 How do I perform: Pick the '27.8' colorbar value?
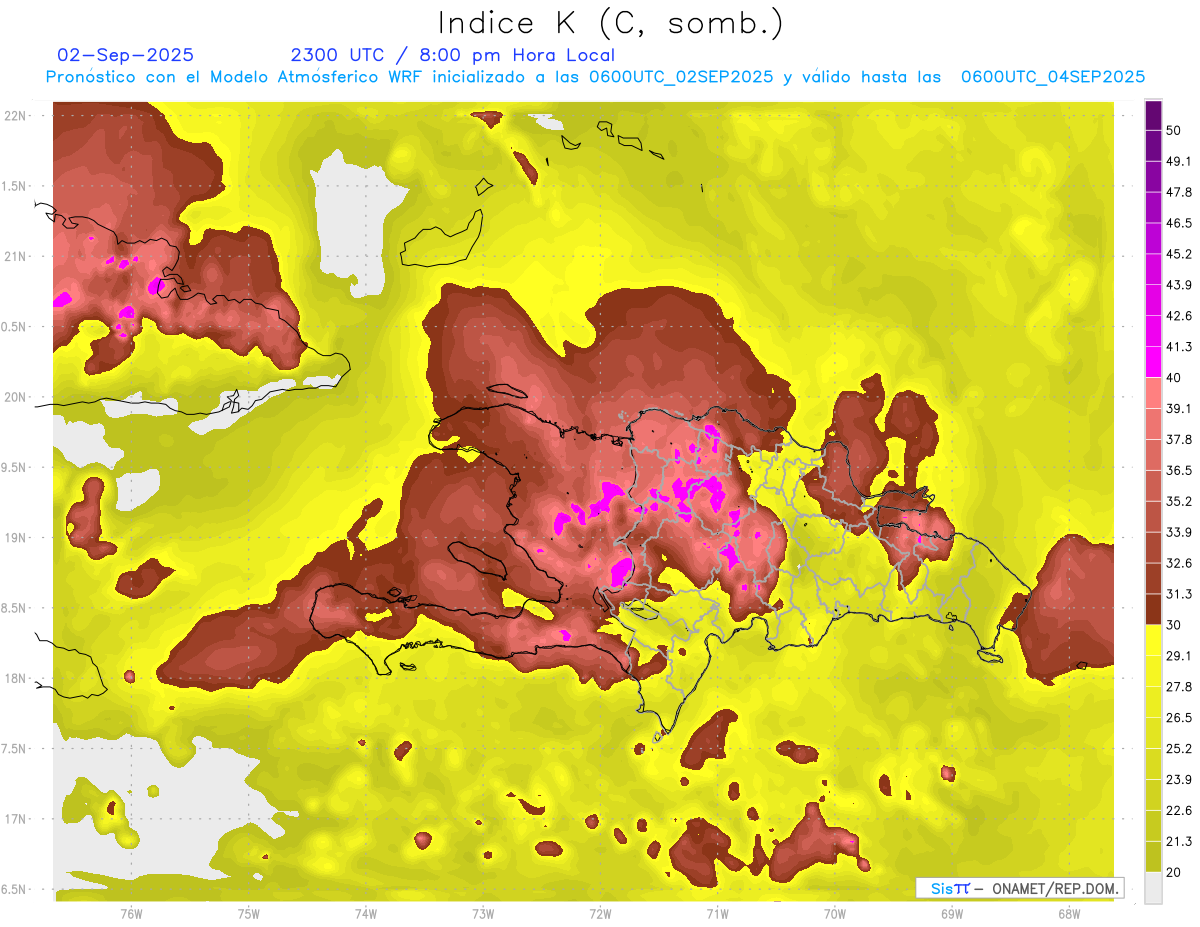[1179, 686]
